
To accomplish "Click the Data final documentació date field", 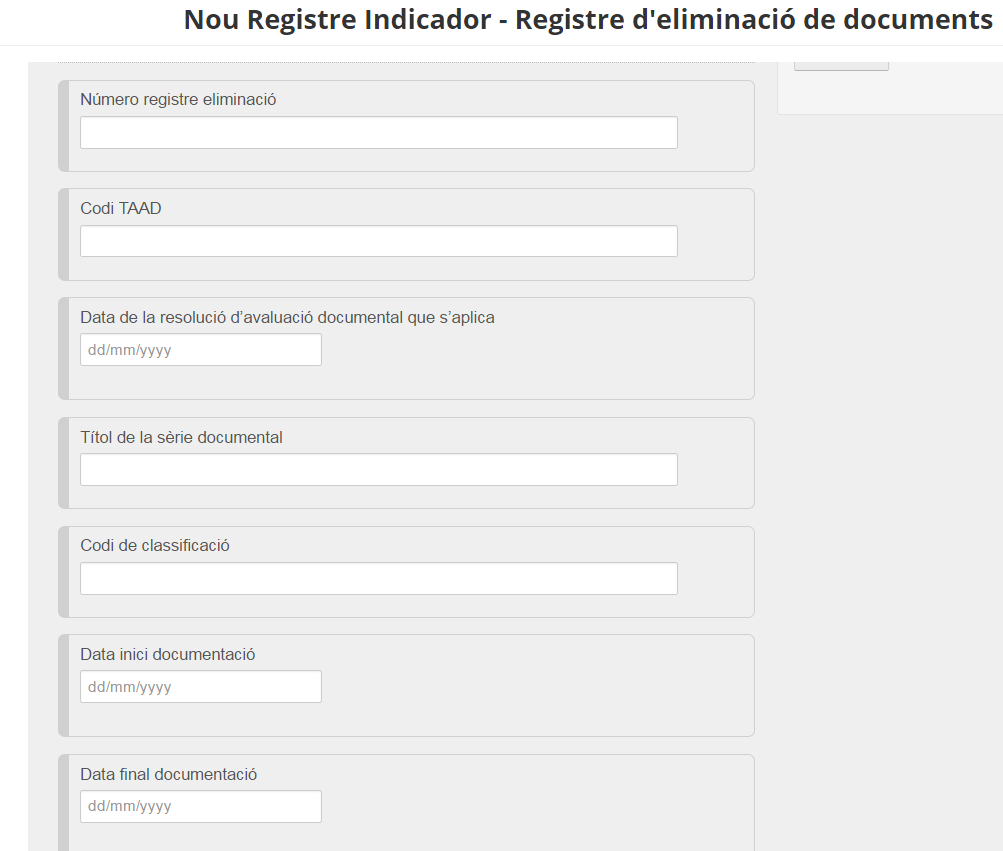I will pos(200,806).
